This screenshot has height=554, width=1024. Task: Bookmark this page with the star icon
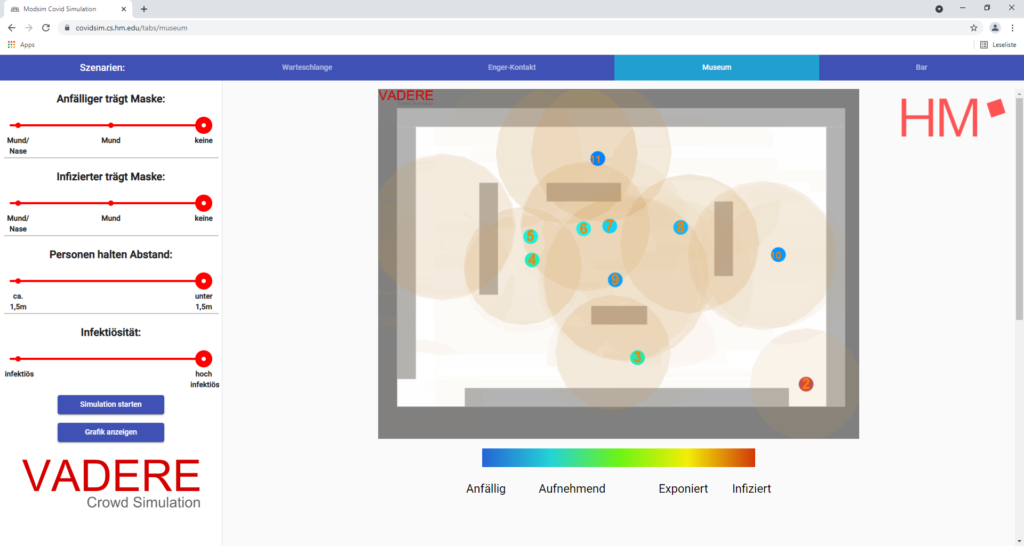coord(973,28)
